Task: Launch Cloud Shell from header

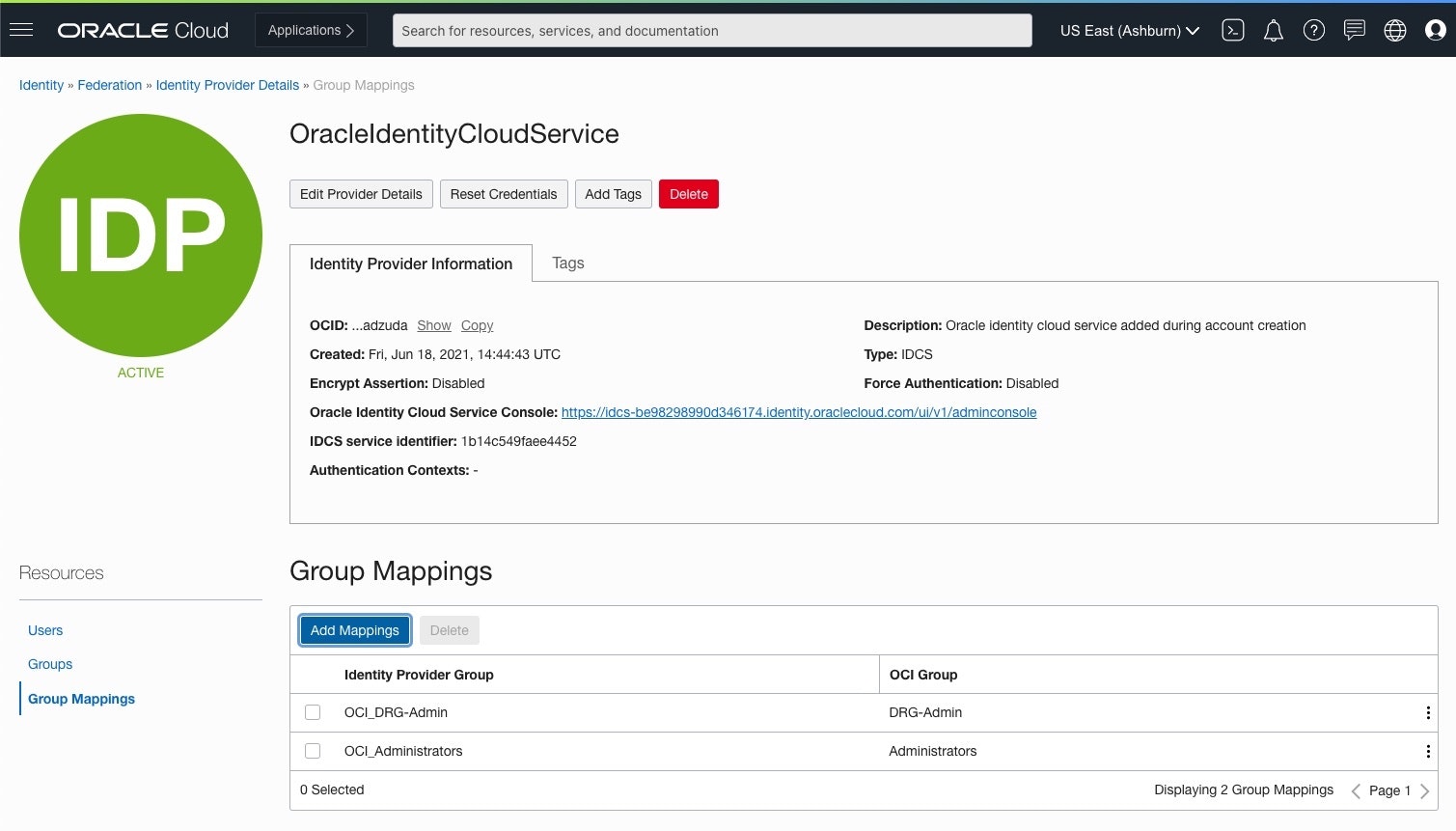Action: coord(1232,31)
